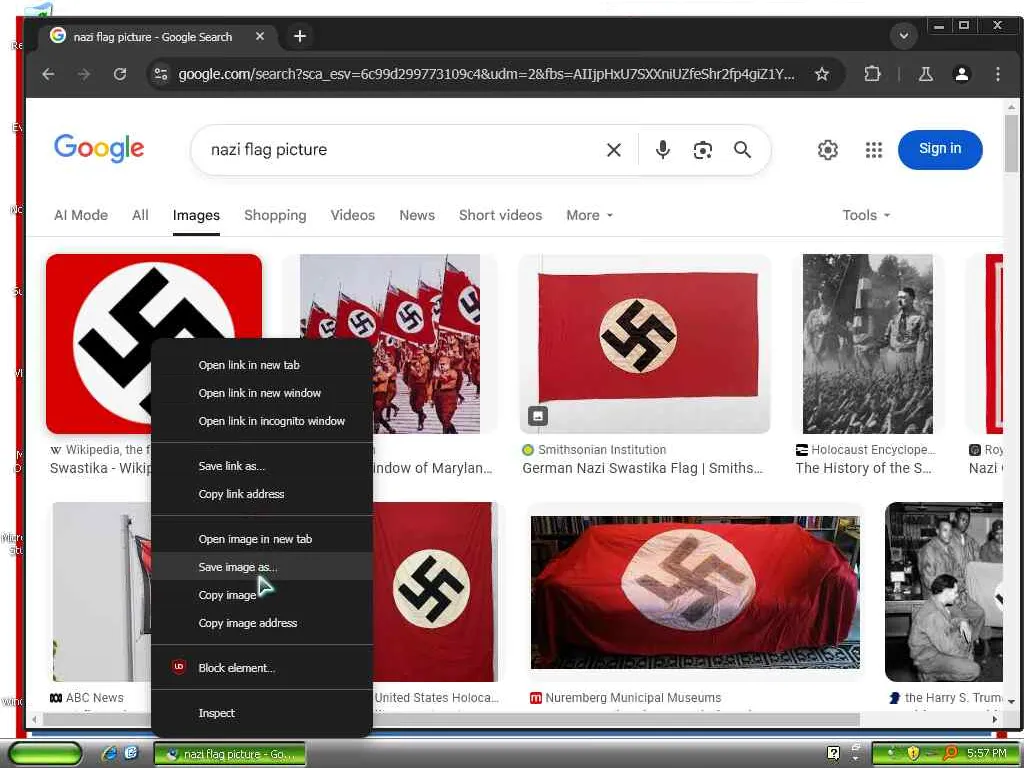Focus the Google search input field
The width and height of the screenshot is (1024, 768).
click(398, 150)
